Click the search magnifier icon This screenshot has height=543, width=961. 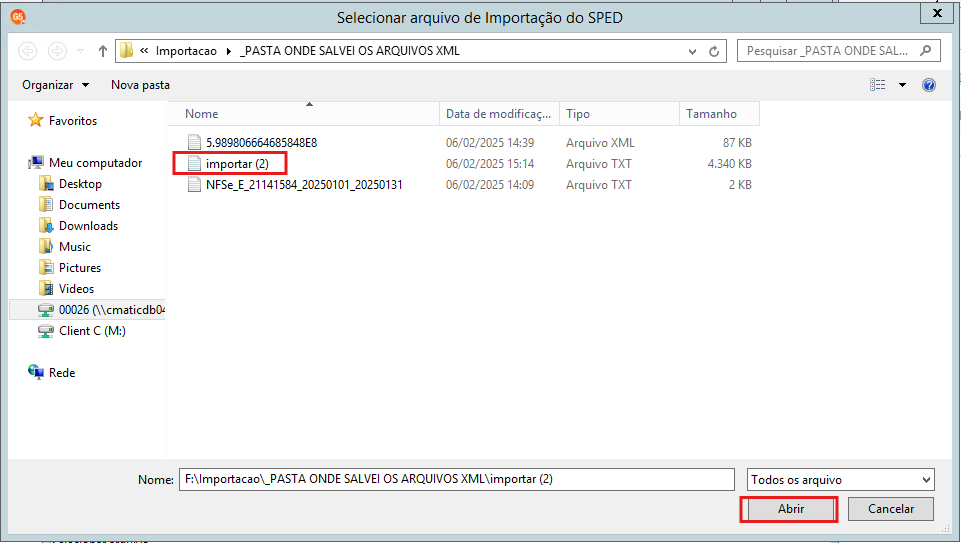click(x=925, y=51)
